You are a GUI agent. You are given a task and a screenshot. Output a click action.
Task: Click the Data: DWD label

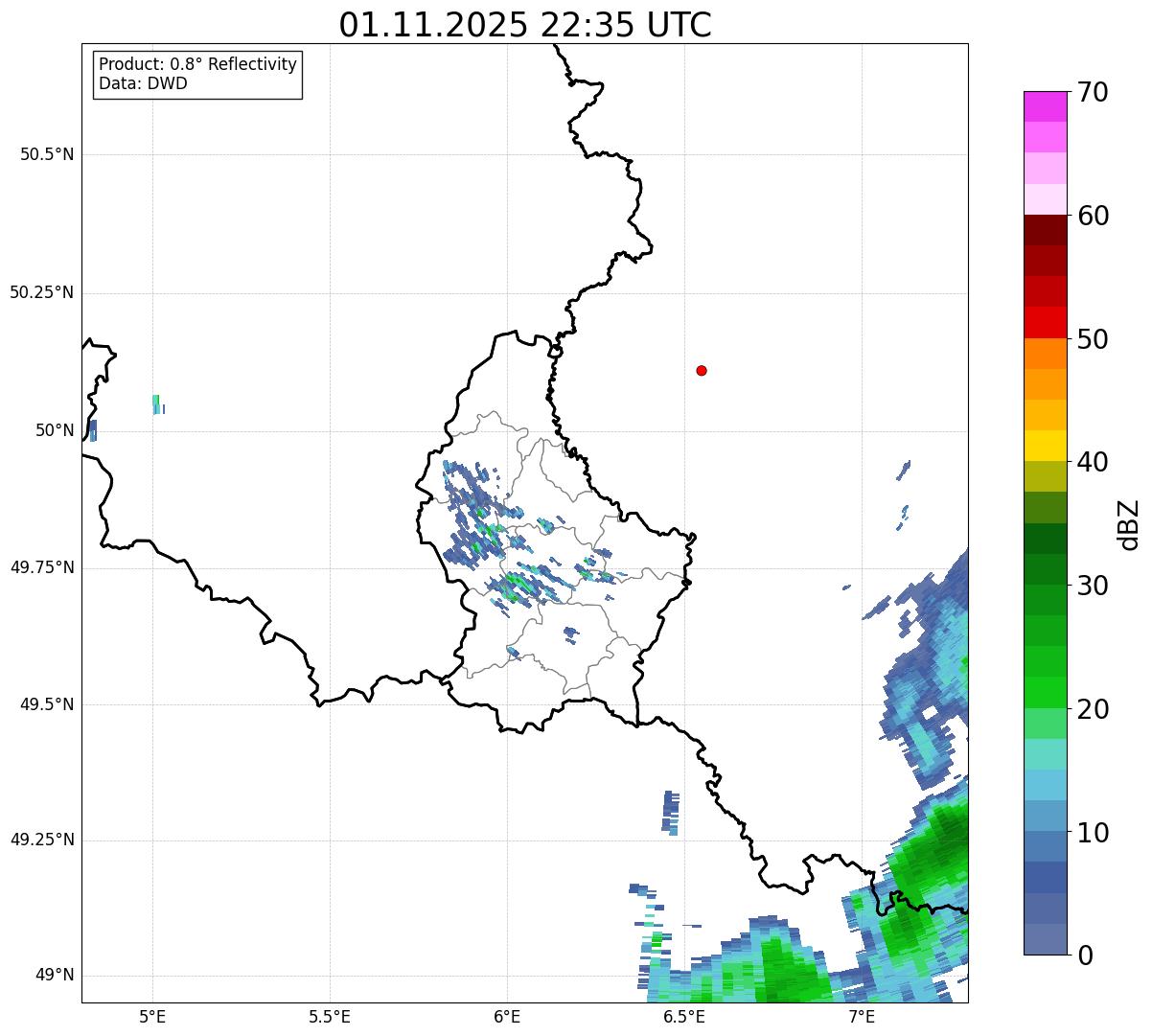[144, 83]
